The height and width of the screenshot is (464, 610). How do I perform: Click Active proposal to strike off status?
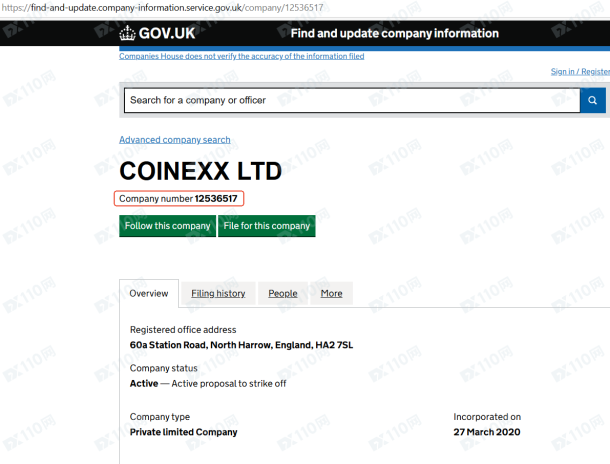click(x=229, y=383)
